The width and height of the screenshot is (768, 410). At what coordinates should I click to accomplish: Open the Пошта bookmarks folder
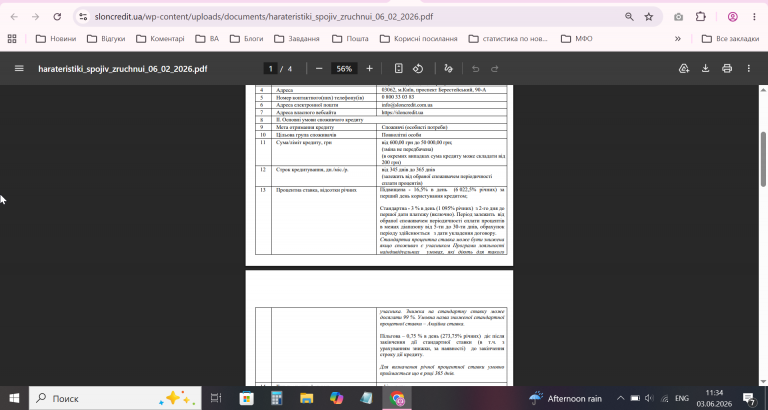pyautogui.click(x=350, y=39)
